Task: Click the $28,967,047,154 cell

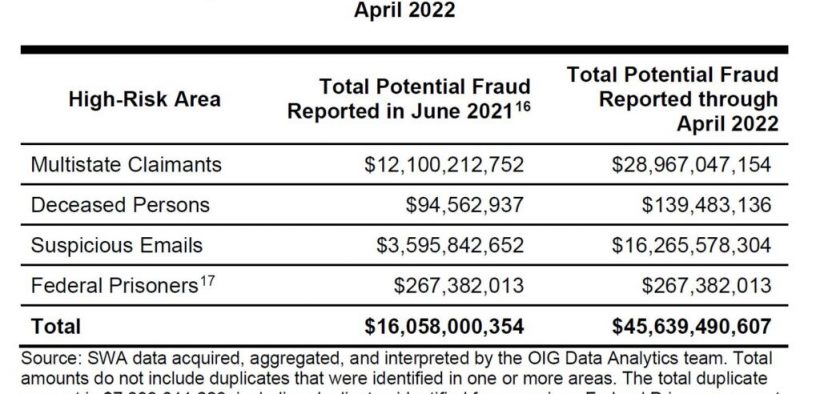Action: pos(691,164)
